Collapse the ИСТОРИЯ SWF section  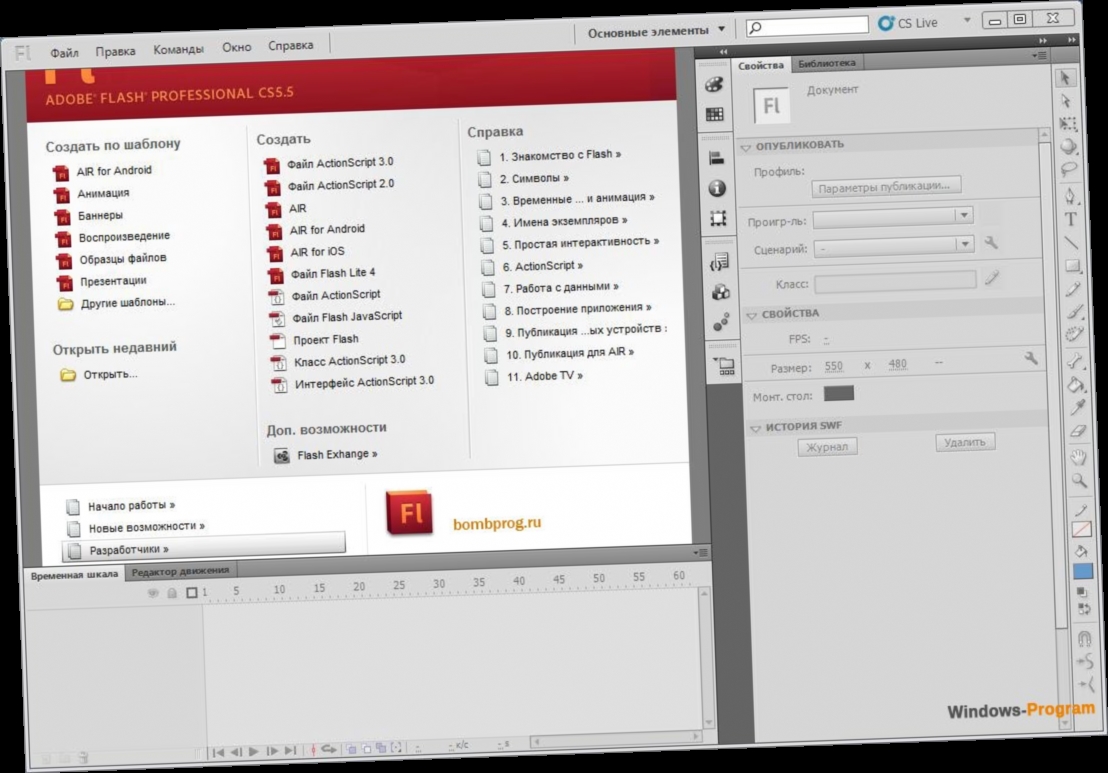756,428
